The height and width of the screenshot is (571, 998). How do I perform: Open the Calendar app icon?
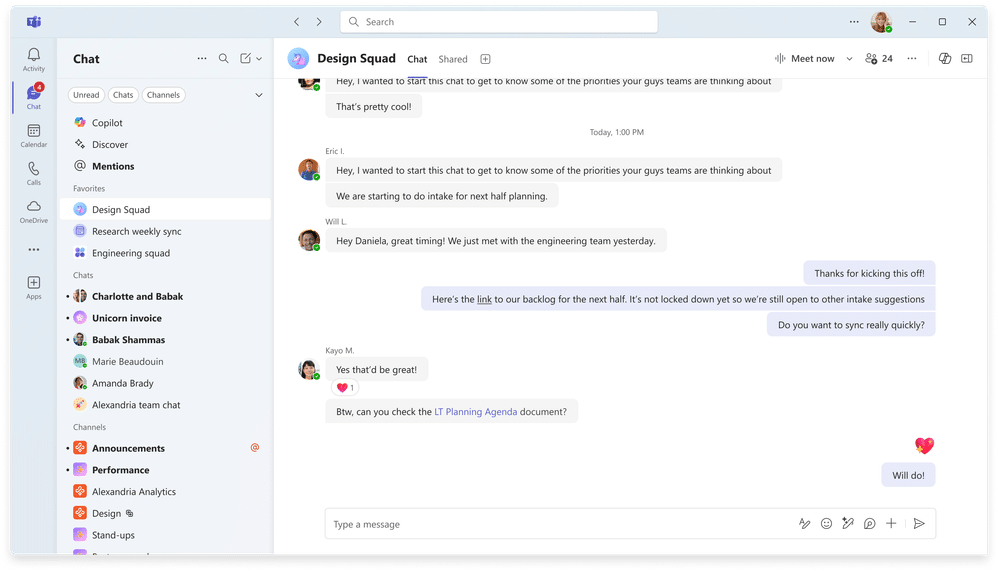(34, 135)
